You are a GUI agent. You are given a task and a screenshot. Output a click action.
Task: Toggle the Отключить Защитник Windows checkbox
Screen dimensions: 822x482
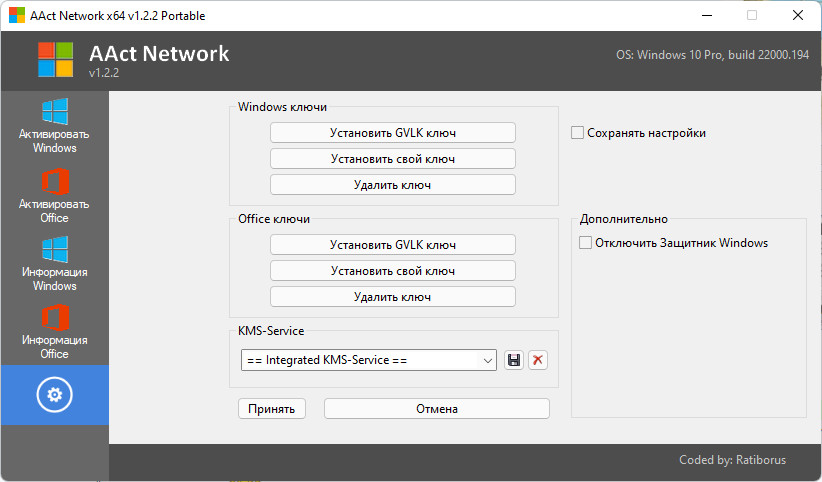point(586,243)
